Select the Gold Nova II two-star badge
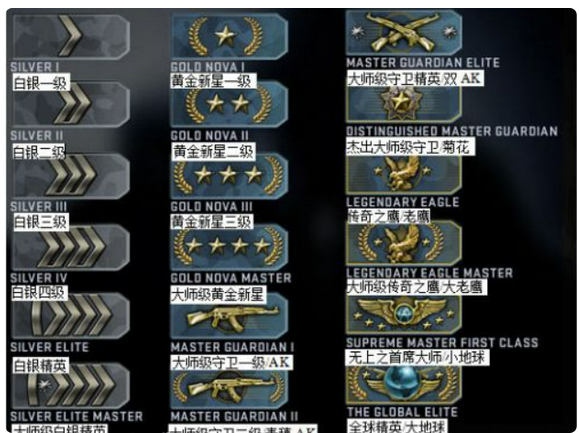Screen dimensions: 579x433 [229, 104]
